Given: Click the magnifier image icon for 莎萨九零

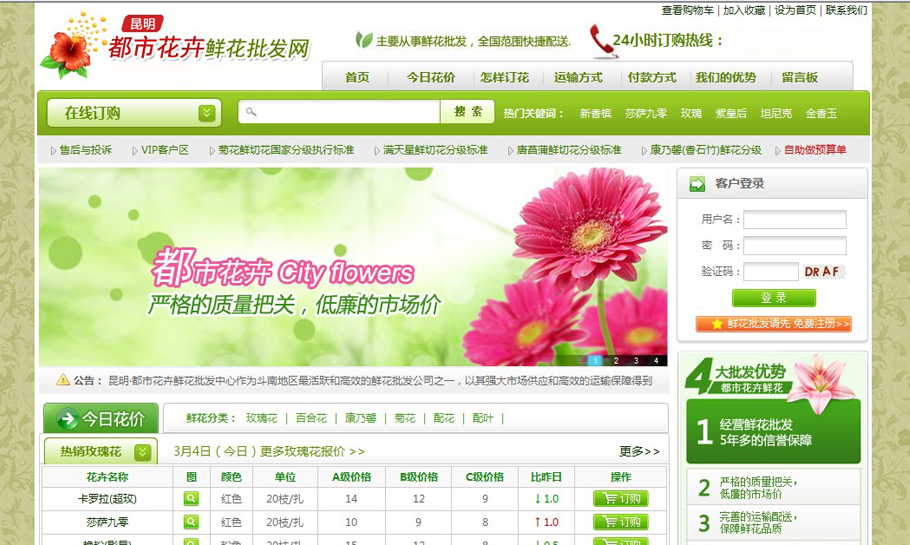Looking at the screenshot, I should click(191, 521).
